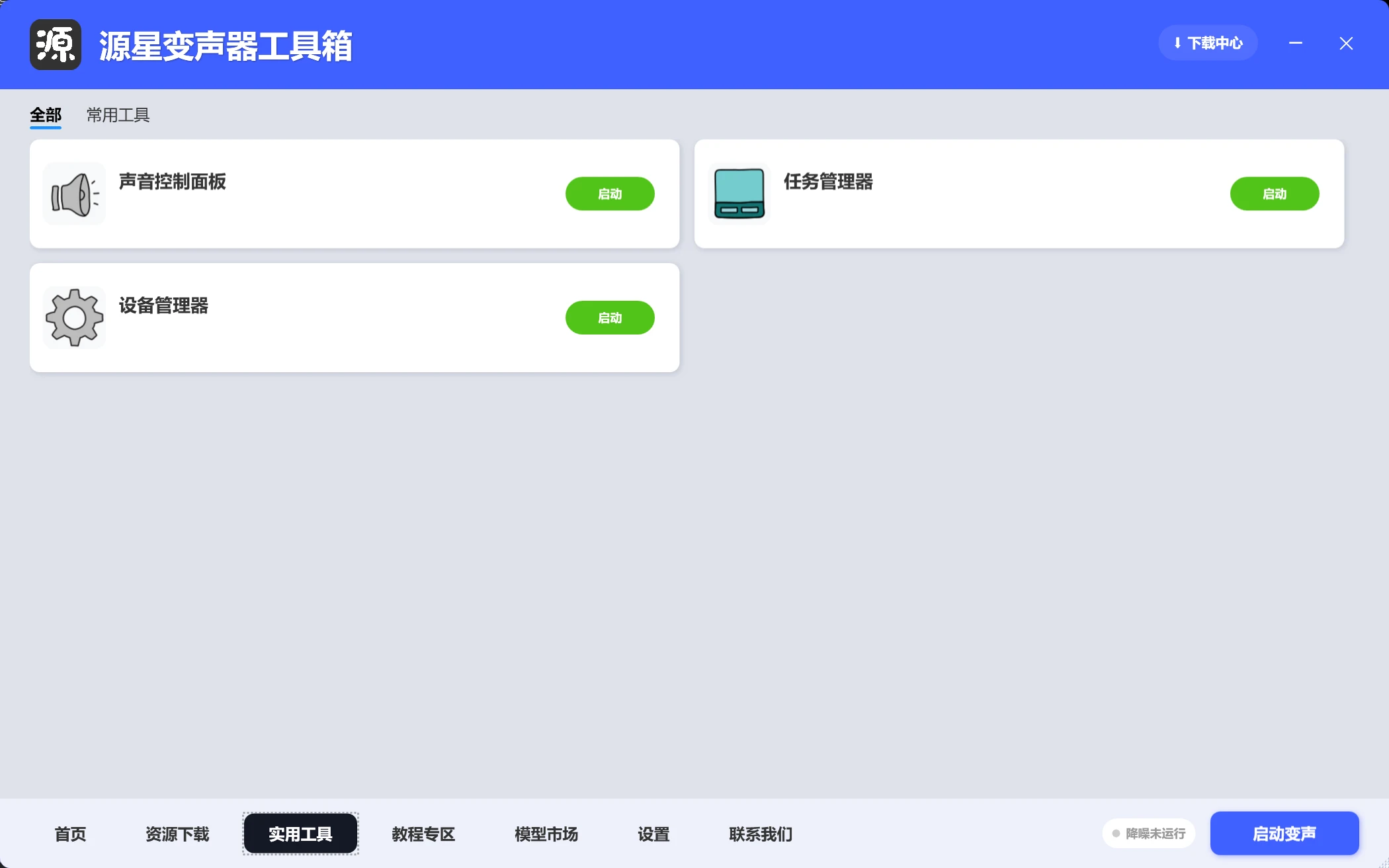Click the download arrow icon in 下载中心
The height and width of the screenshot is (868, 1389).
1179,42
